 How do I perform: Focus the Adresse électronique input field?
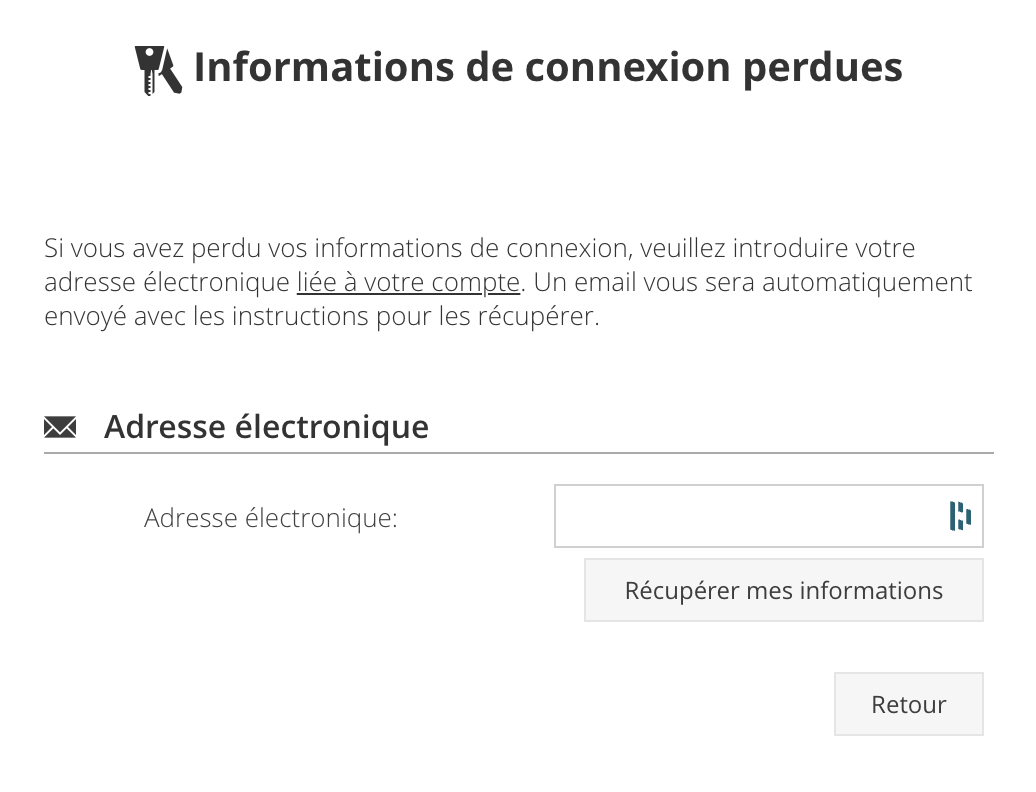click(768, 516)
